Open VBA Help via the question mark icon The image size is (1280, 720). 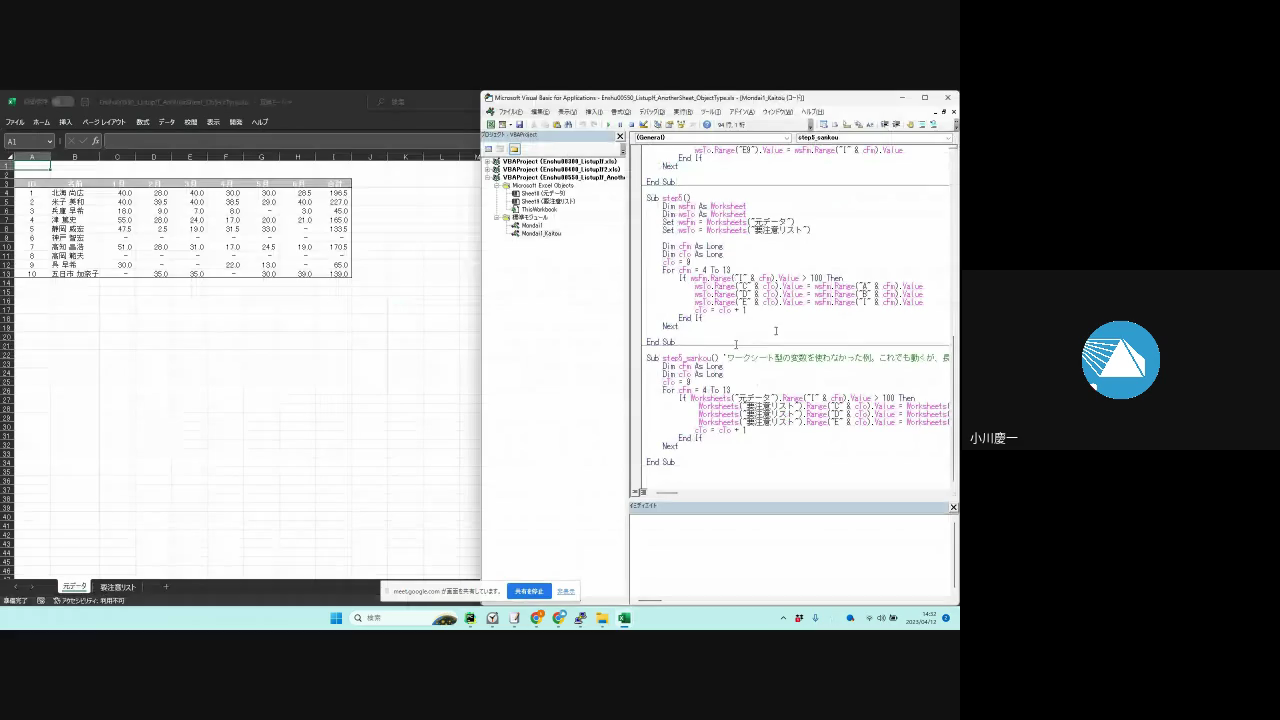point(707,125)
